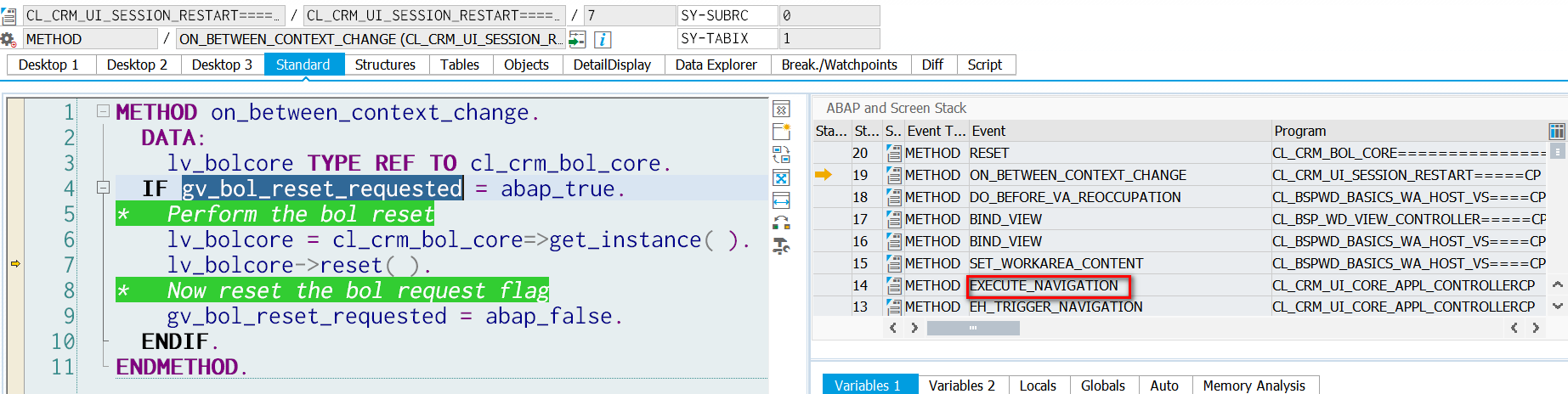Viewport: 1568px width, 394px height.
Task: Click the Event T... column header
Action: pos(936,131)
